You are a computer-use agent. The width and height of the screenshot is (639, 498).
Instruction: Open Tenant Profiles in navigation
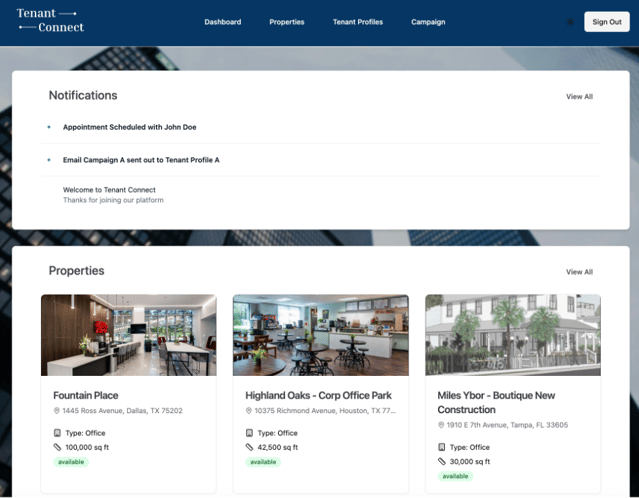point(358,22)
